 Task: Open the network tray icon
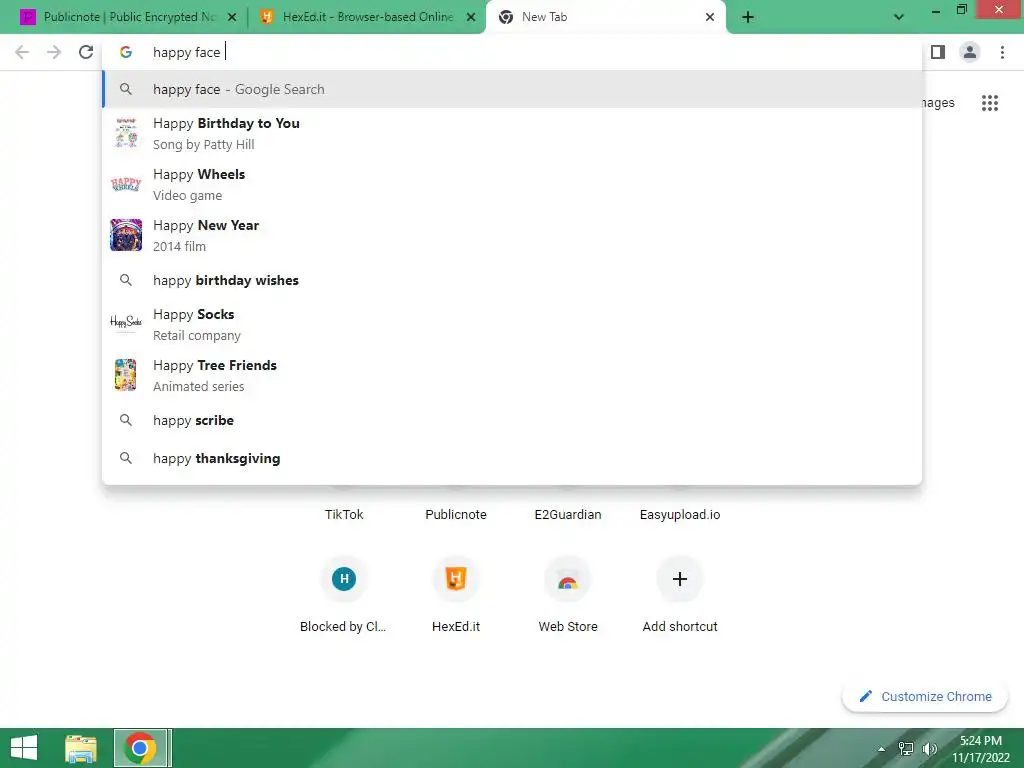906,748
